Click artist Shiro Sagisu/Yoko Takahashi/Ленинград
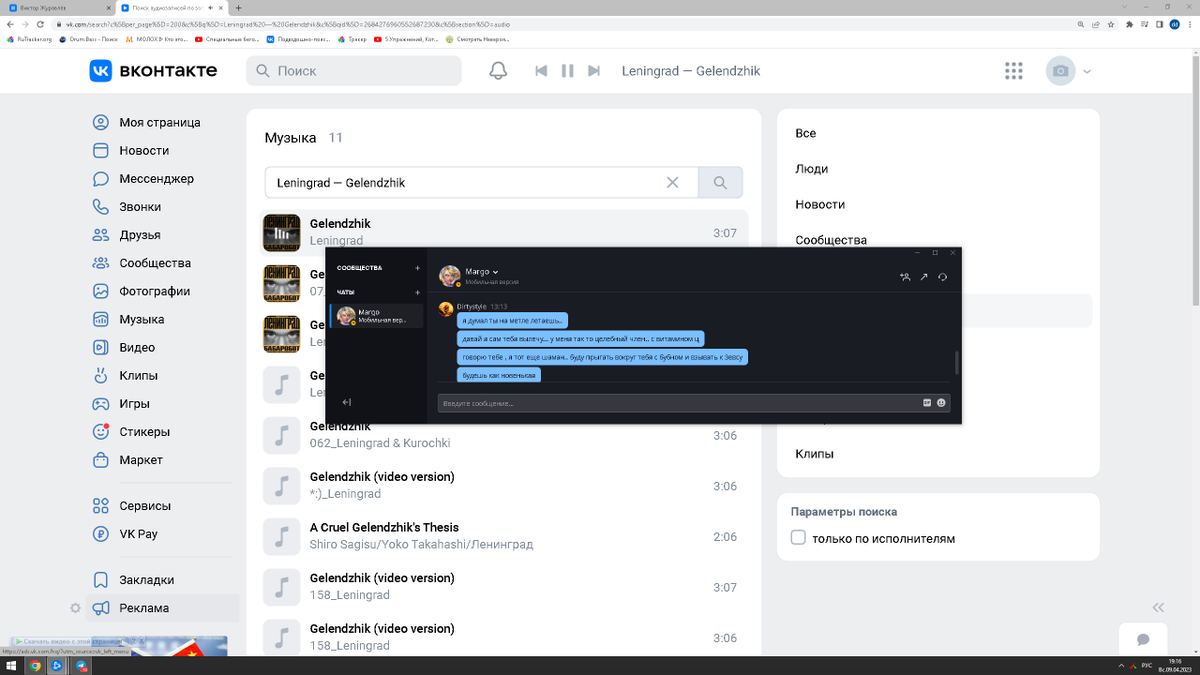 coord(421,545)
